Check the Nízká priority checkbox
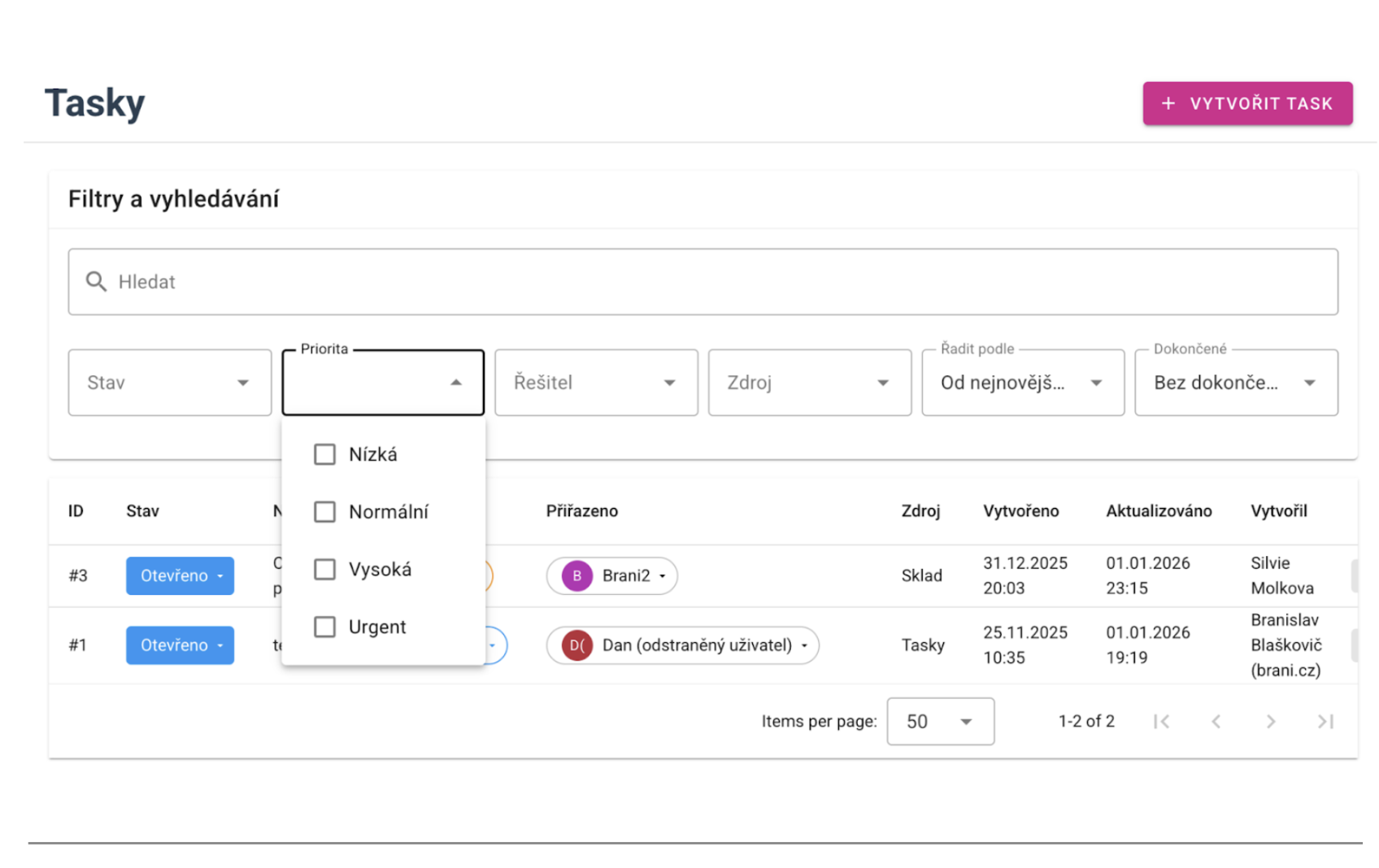The image size is (1379, 868). pos(324,454)
